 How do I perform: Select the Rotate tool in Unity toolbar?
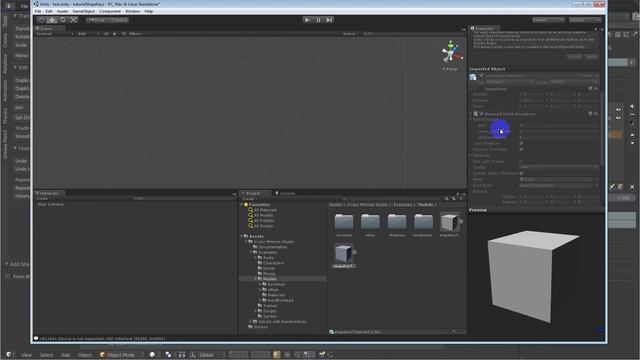[x=62, y=20]
